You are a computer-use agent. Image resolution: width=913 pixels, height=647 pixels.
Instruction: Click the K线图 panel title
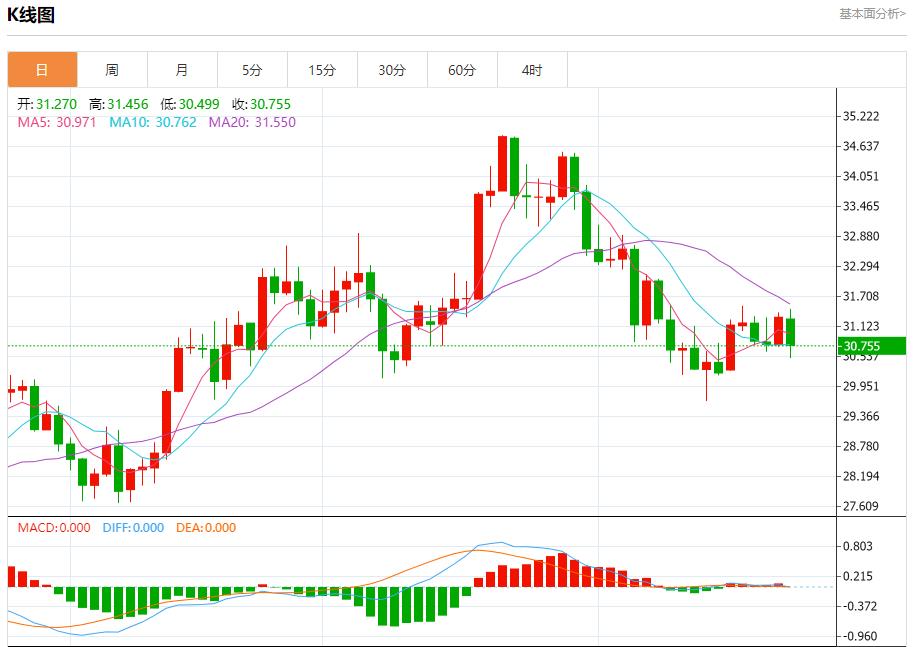pyautogui.click(x=31, y=15)
